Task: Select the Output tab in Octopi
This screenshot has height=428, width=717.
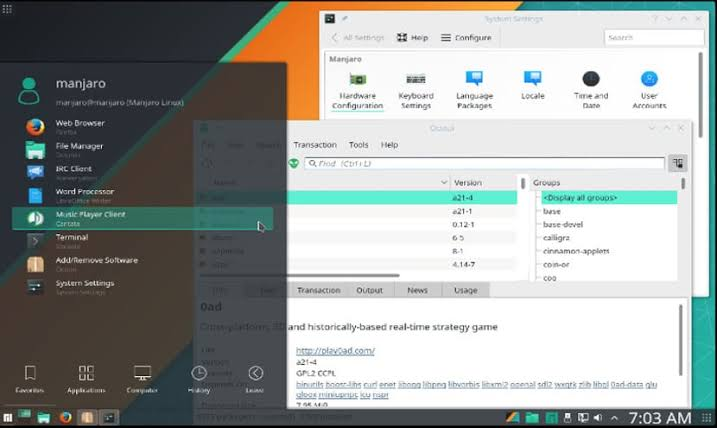Action: (x=369, y=290)
